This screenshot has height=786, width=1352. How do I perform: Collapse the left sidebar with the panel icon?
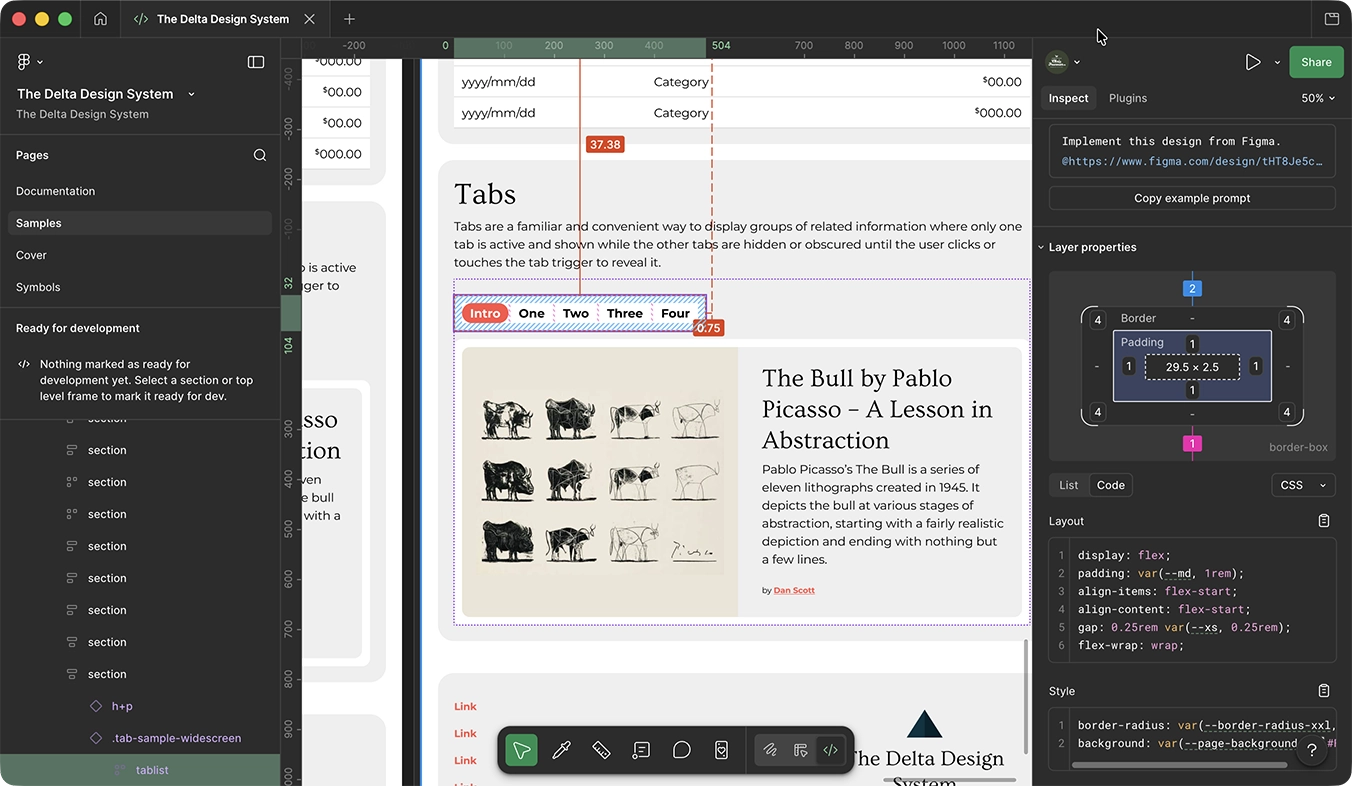click(x=256, y=61)
